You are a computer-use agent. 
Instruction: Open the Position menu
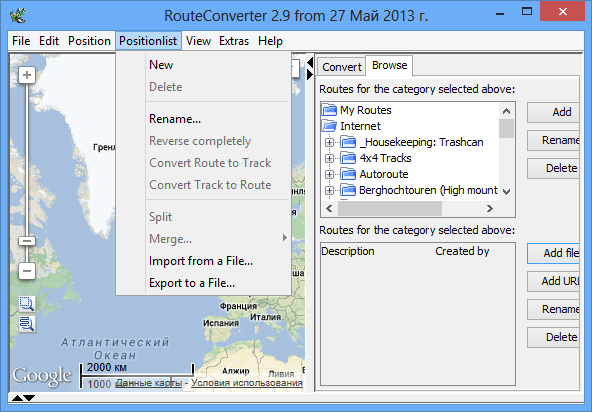pyautogui.click(x=89, y=41)
